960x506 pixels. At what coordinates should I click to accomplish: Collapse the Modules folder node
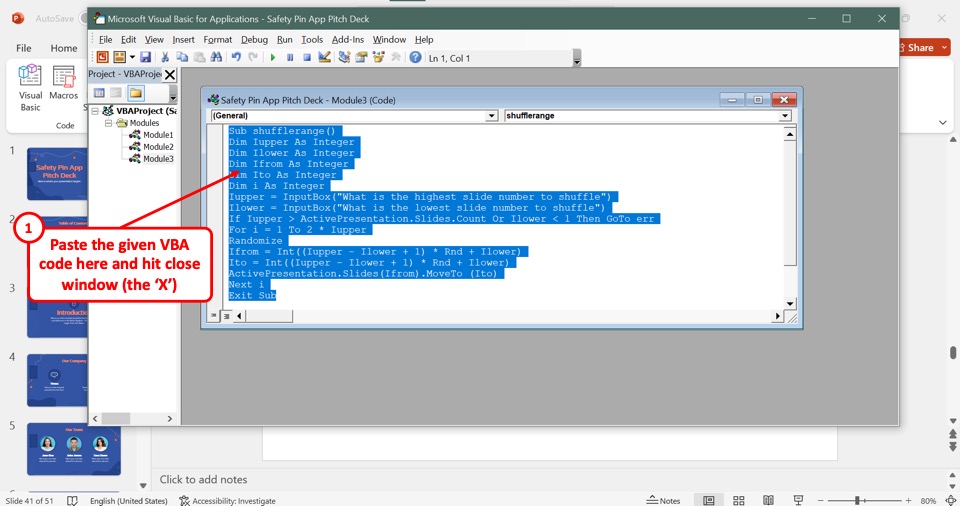(108, 123)
